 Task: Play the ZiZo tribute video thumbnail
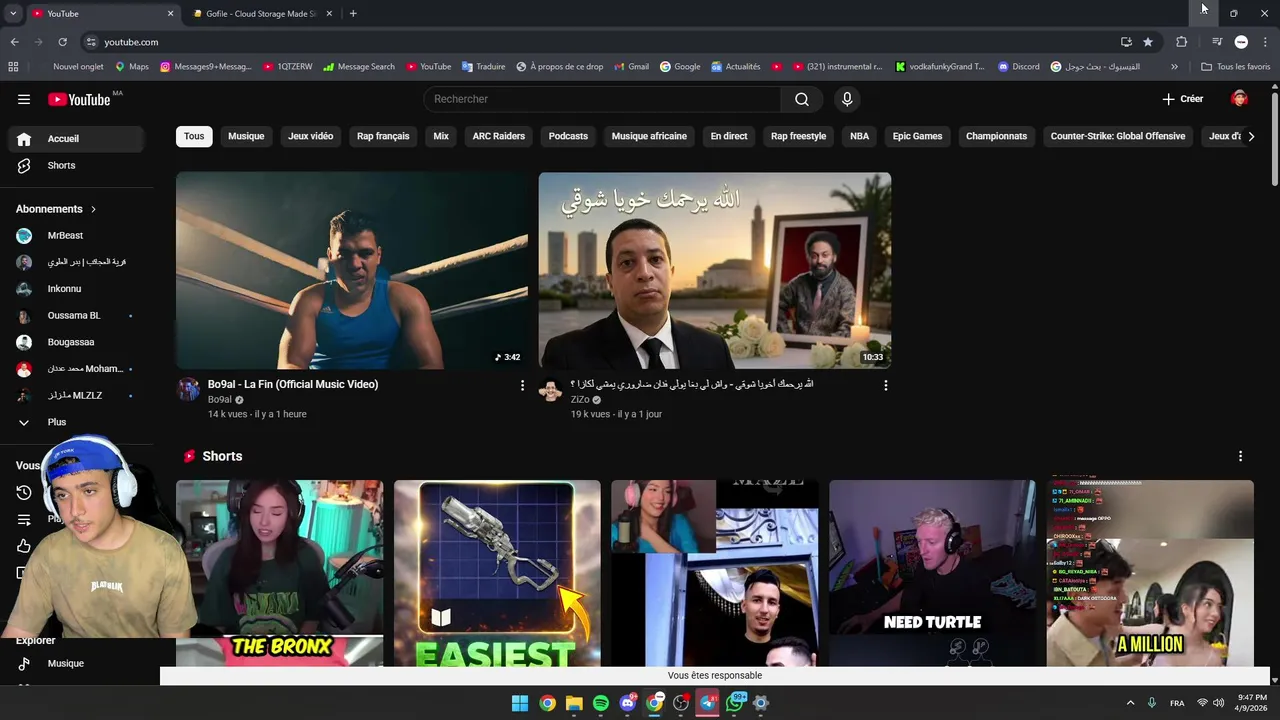click(x=715, y=270)
